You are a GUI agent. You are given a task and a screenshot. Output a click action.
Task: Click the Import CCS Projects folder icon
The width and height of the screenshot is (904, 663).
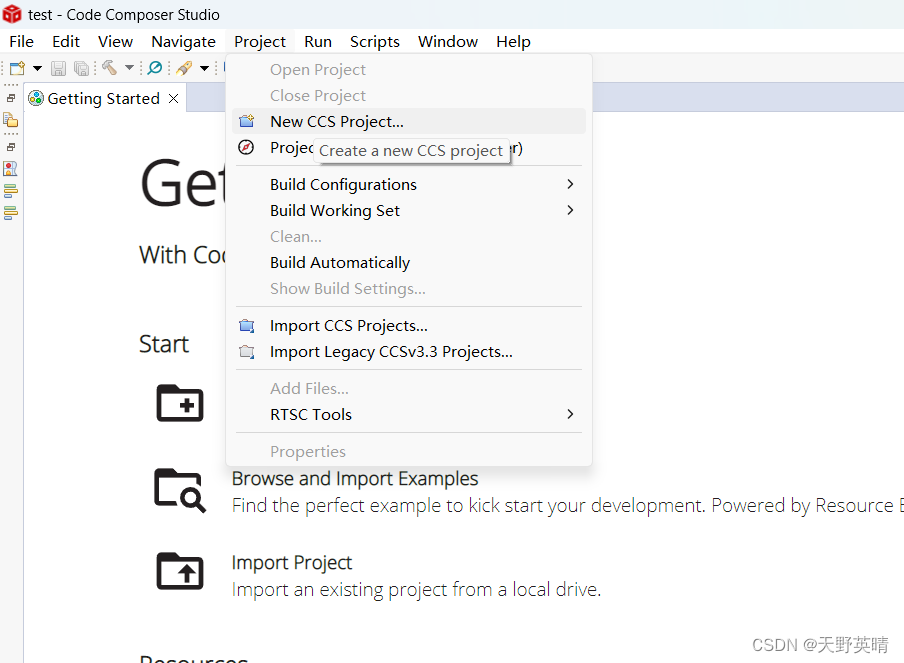(247, 326)
